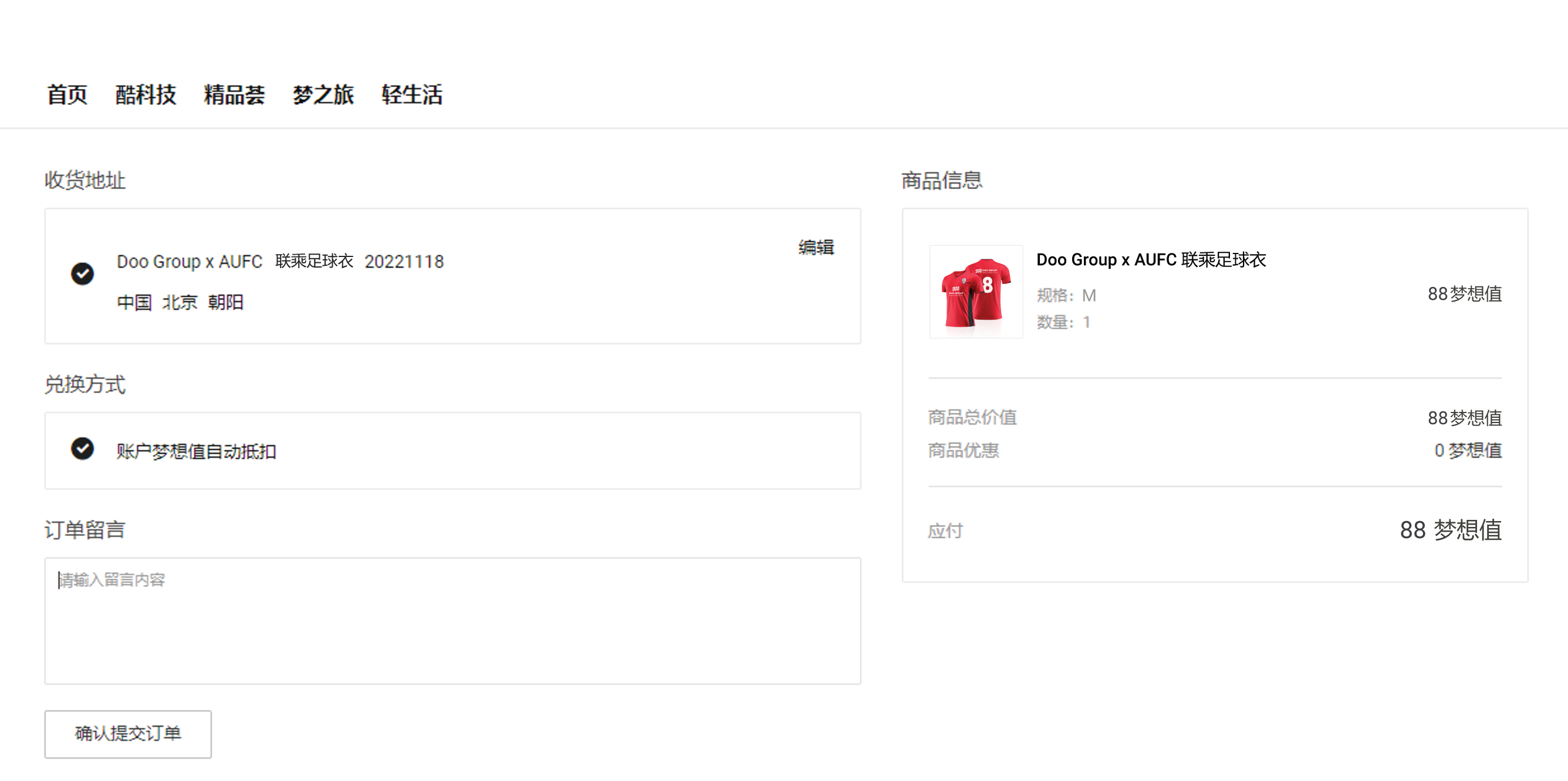Click the 规格: M specification text
1568x781 pixels.
(x=1066, y=296)
